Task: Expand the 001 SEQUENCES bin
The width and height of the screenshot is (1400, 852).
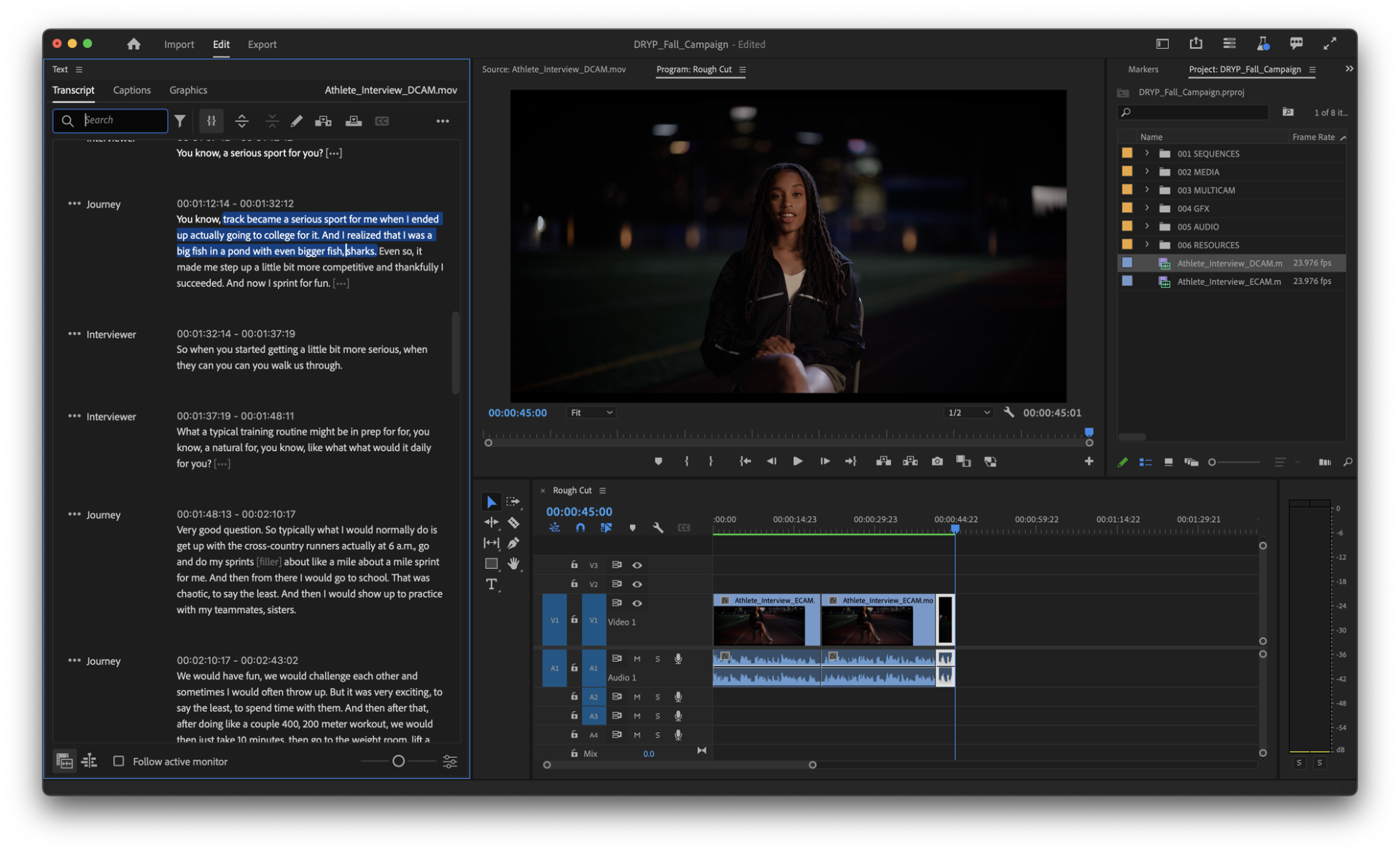Action: [x=1146, y=153]
